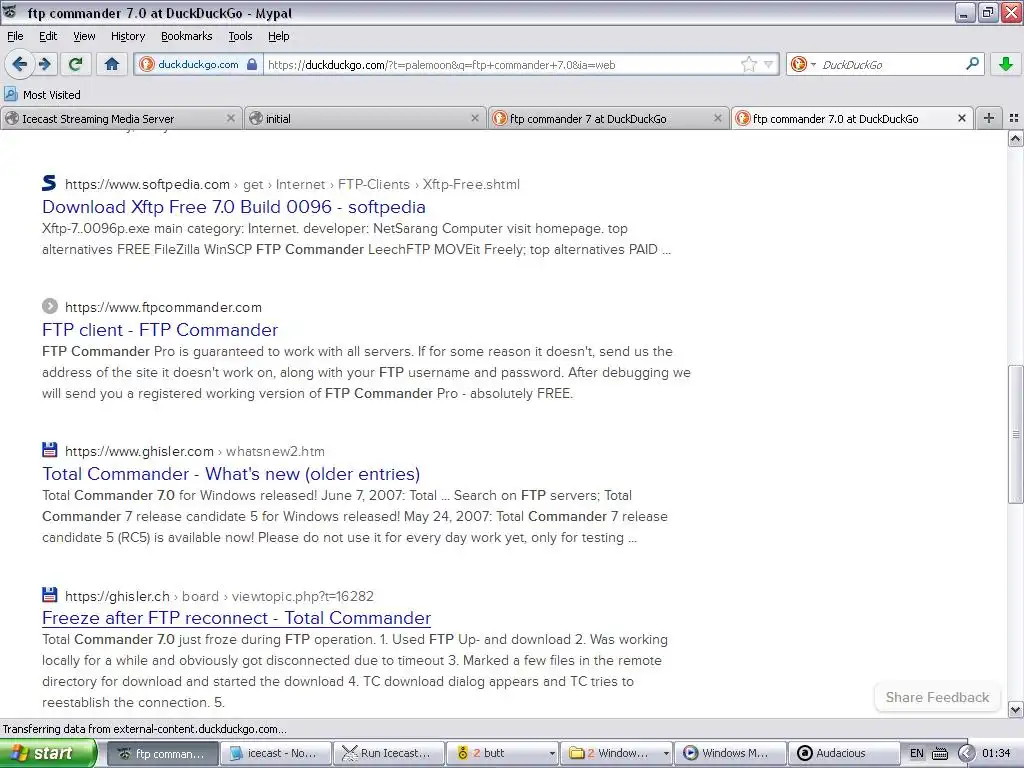This screenshot has width=1024, height=768.
Task: Open the Windows Explorer taskbar group
Action: [616, 753]
